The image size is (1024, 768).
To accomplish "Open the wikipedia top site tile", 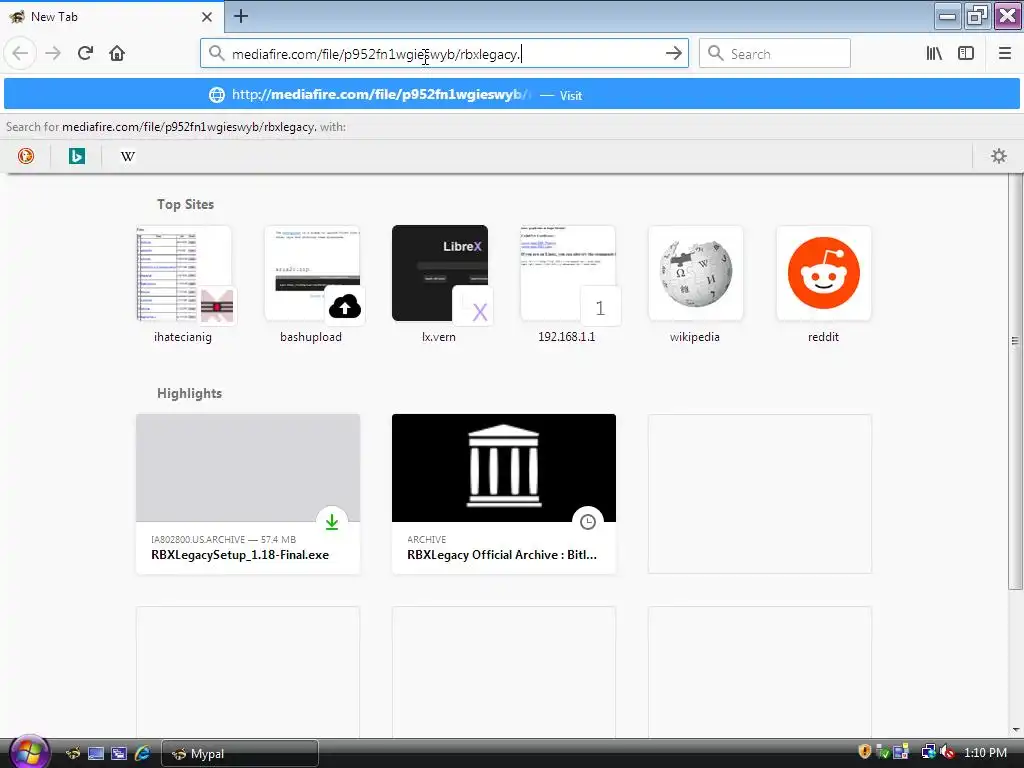I will [x=696, y=285].
